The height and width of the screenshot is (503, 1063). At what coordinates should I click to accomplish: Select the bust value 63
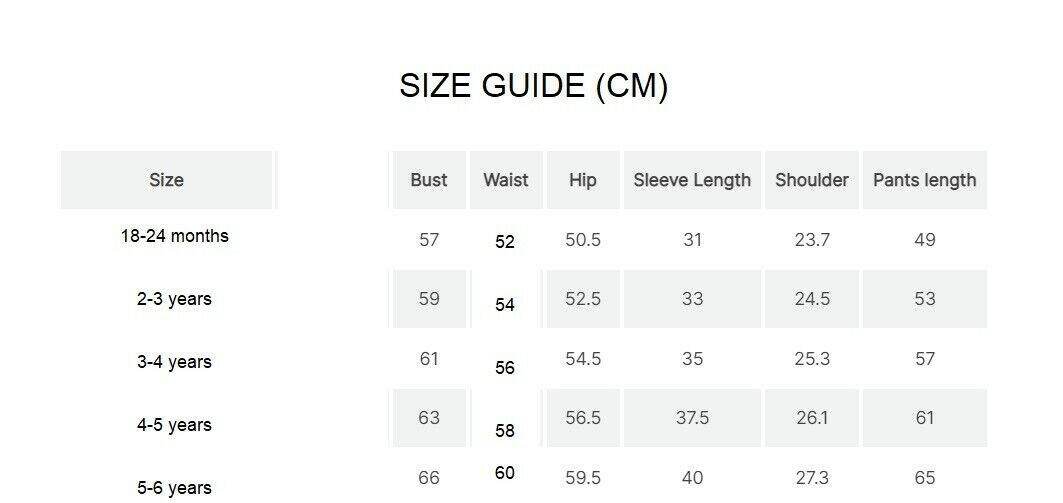429,418
